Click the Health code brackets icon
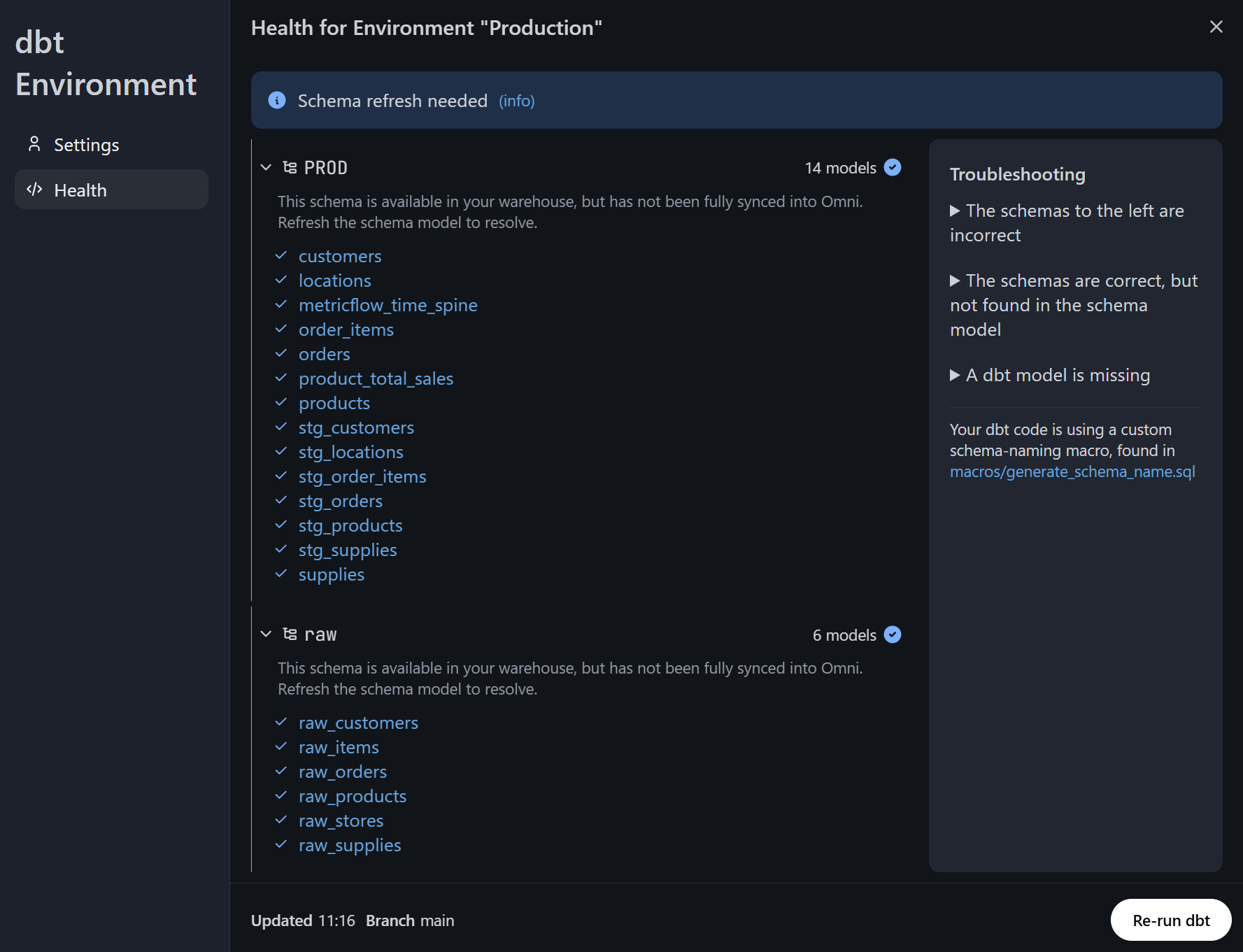This screenshot has height=952, width=1243. [x=34, y=190]
